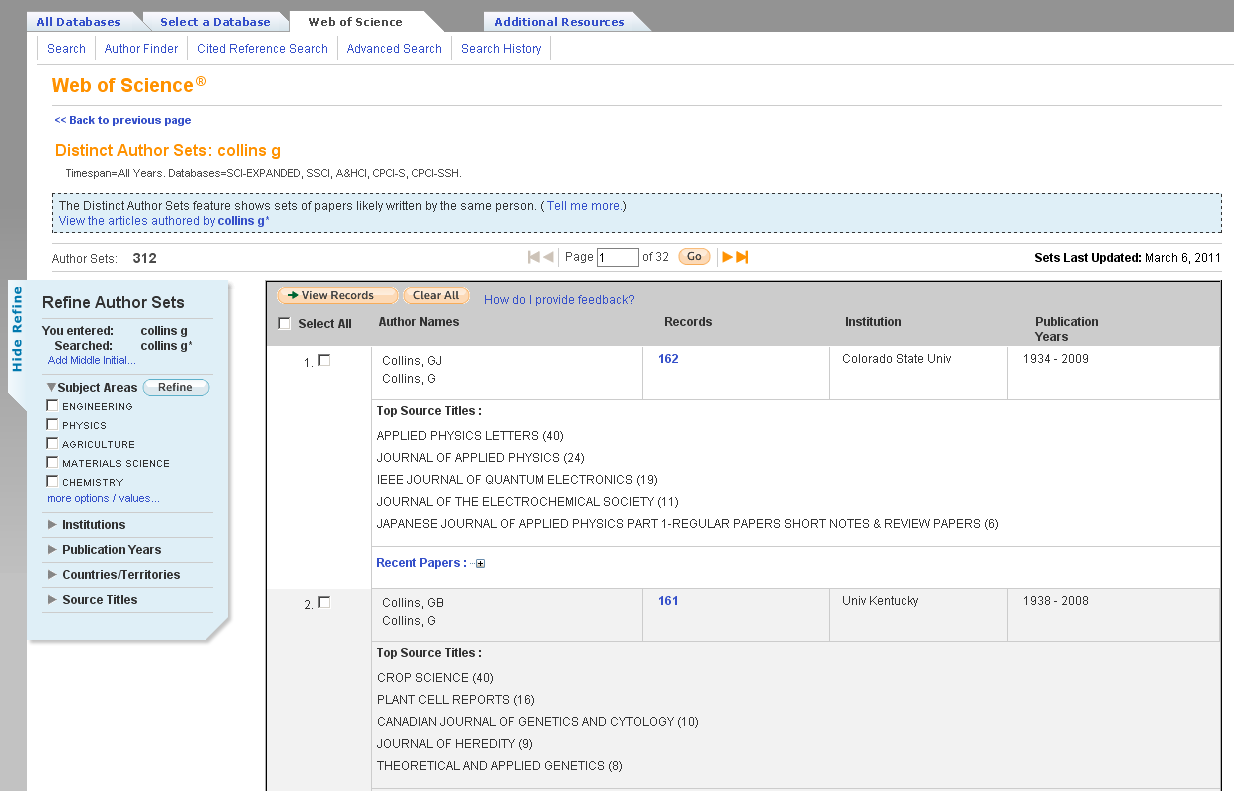Click PLANT CELL REPORTS (16) source title
1234x791 pixels.
pyautogui.click(x=456, y=700)
